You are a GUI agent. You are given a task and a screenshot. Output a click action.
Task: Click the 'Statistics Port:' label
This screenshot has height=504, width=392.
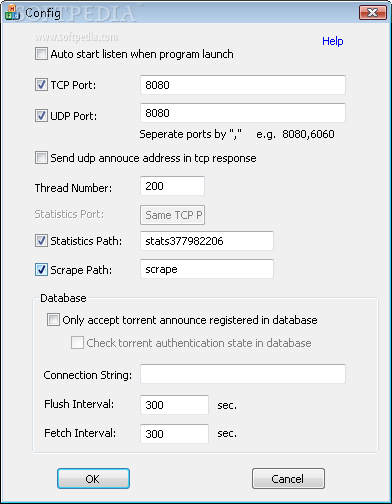[x=69, y=214]
